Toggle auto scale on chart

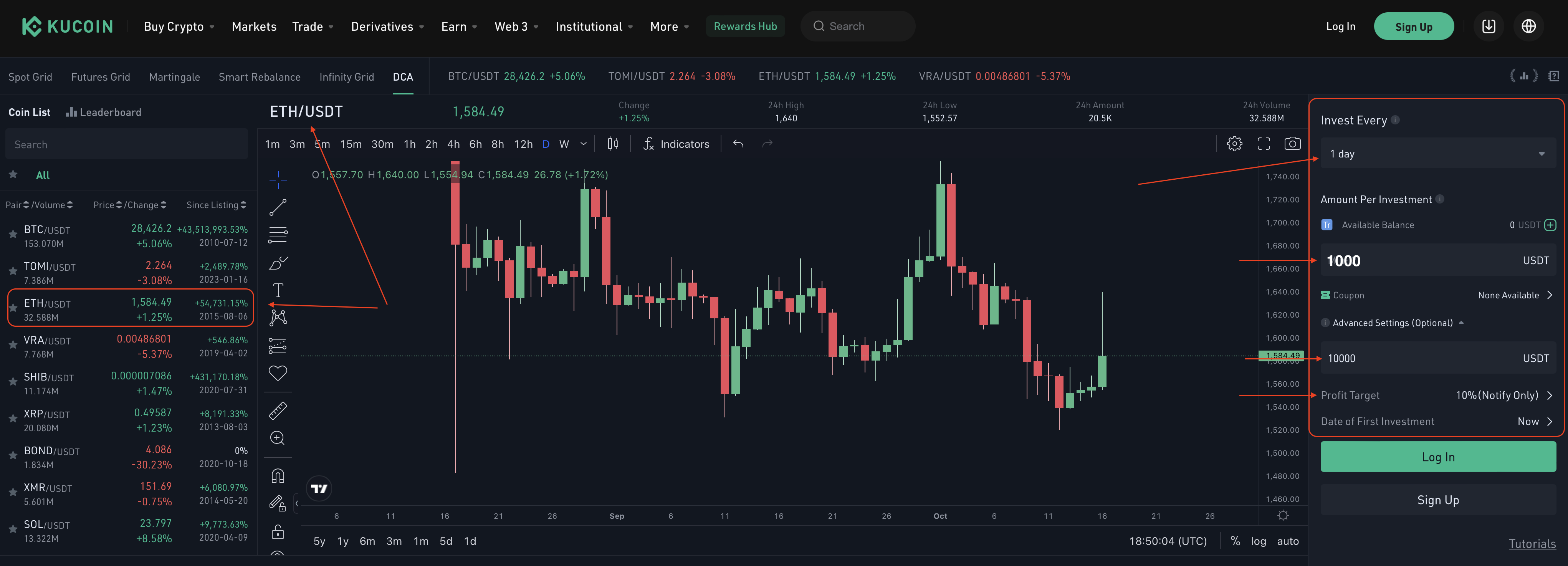tap(1287, 541)
